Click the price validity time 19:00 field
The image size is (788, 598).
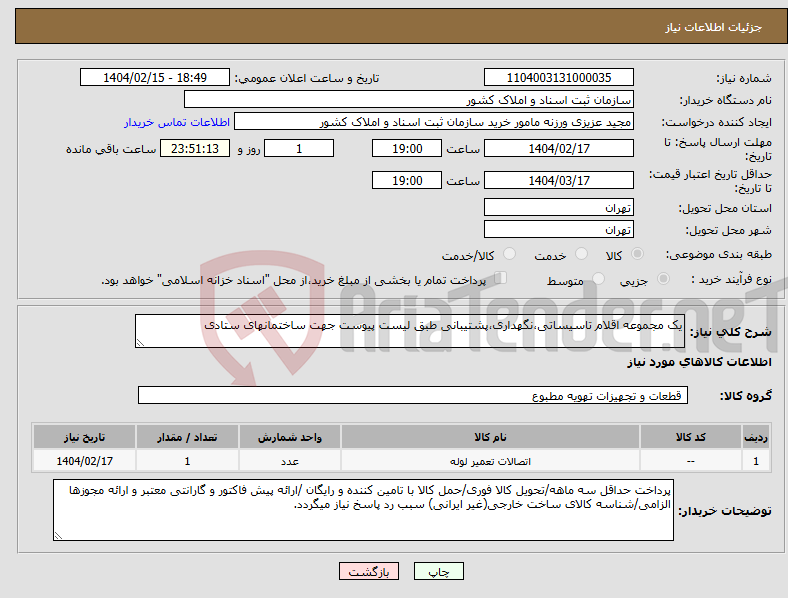407,180
